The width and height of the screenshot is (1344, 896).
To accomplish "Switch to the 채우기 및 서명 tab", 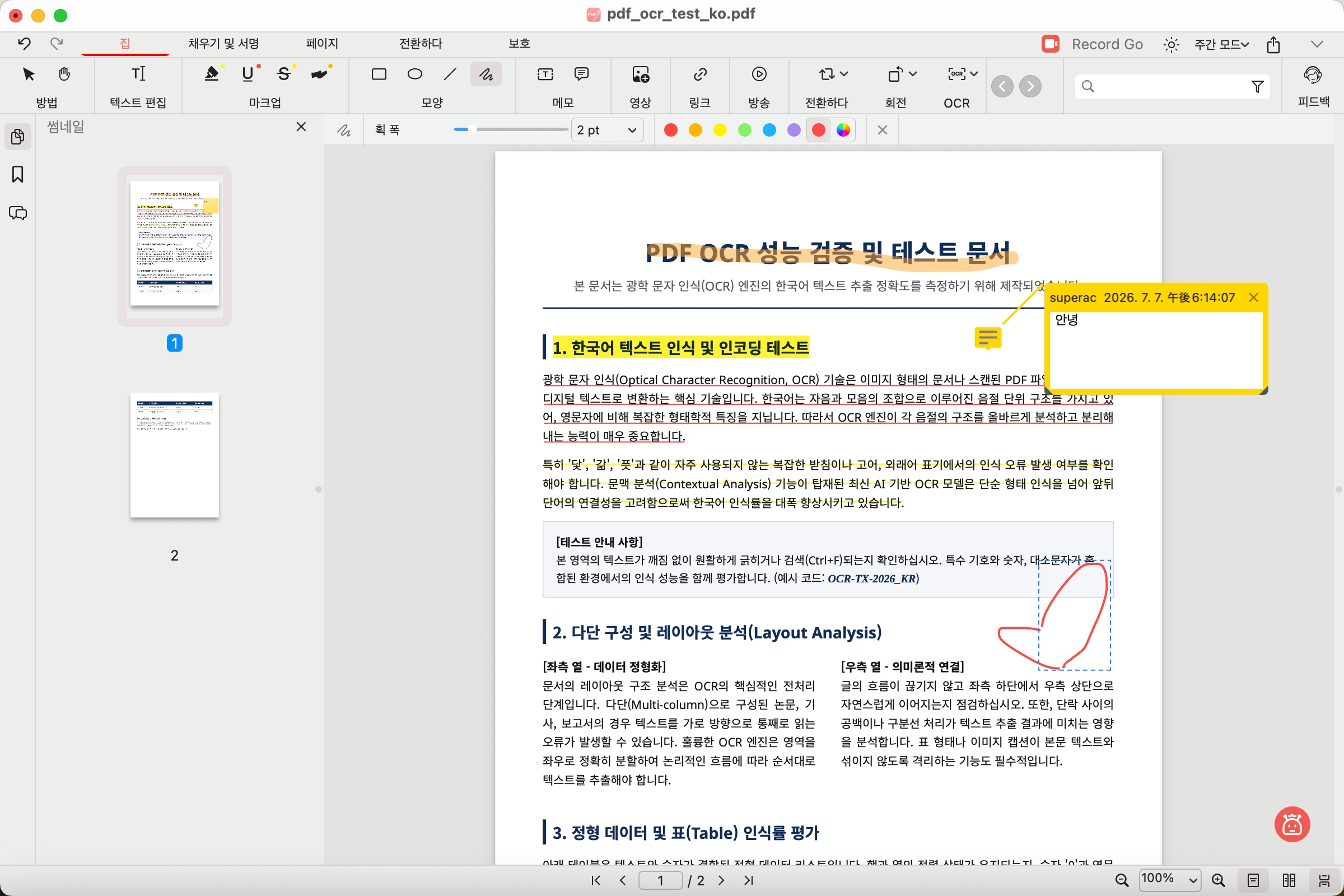I will point(223,44).
